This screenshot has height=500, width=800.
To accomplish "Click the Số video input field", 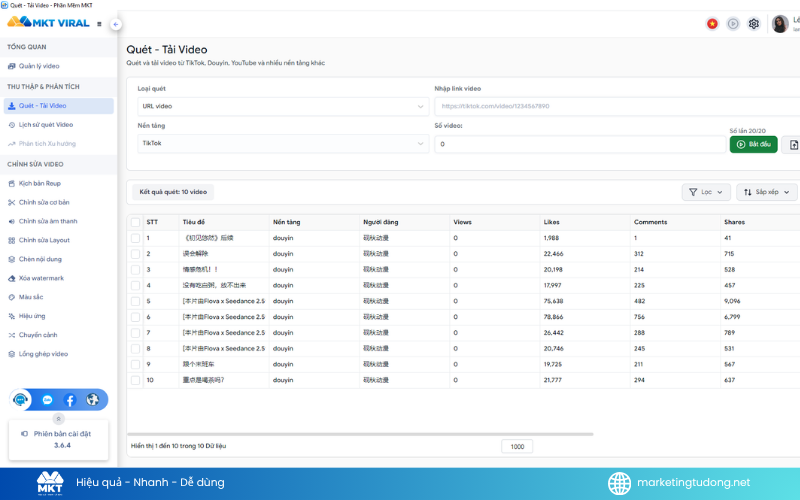I will point(580,144).
